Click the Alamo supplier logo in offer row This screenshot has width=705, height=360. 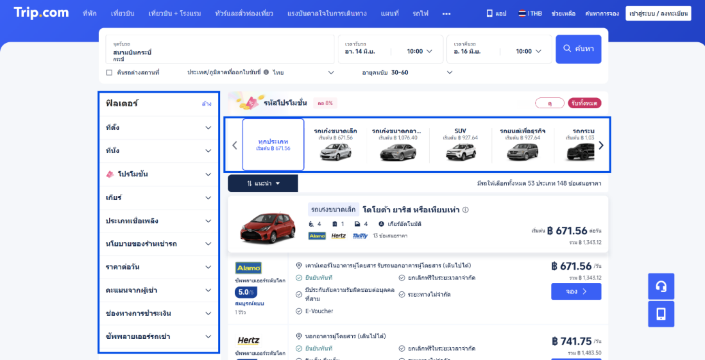click(x=248, y=268)
